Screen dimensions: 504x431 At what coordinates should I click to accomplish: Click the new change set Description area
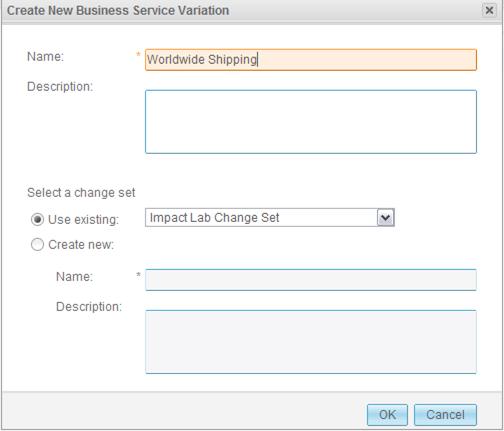point(311,342)
